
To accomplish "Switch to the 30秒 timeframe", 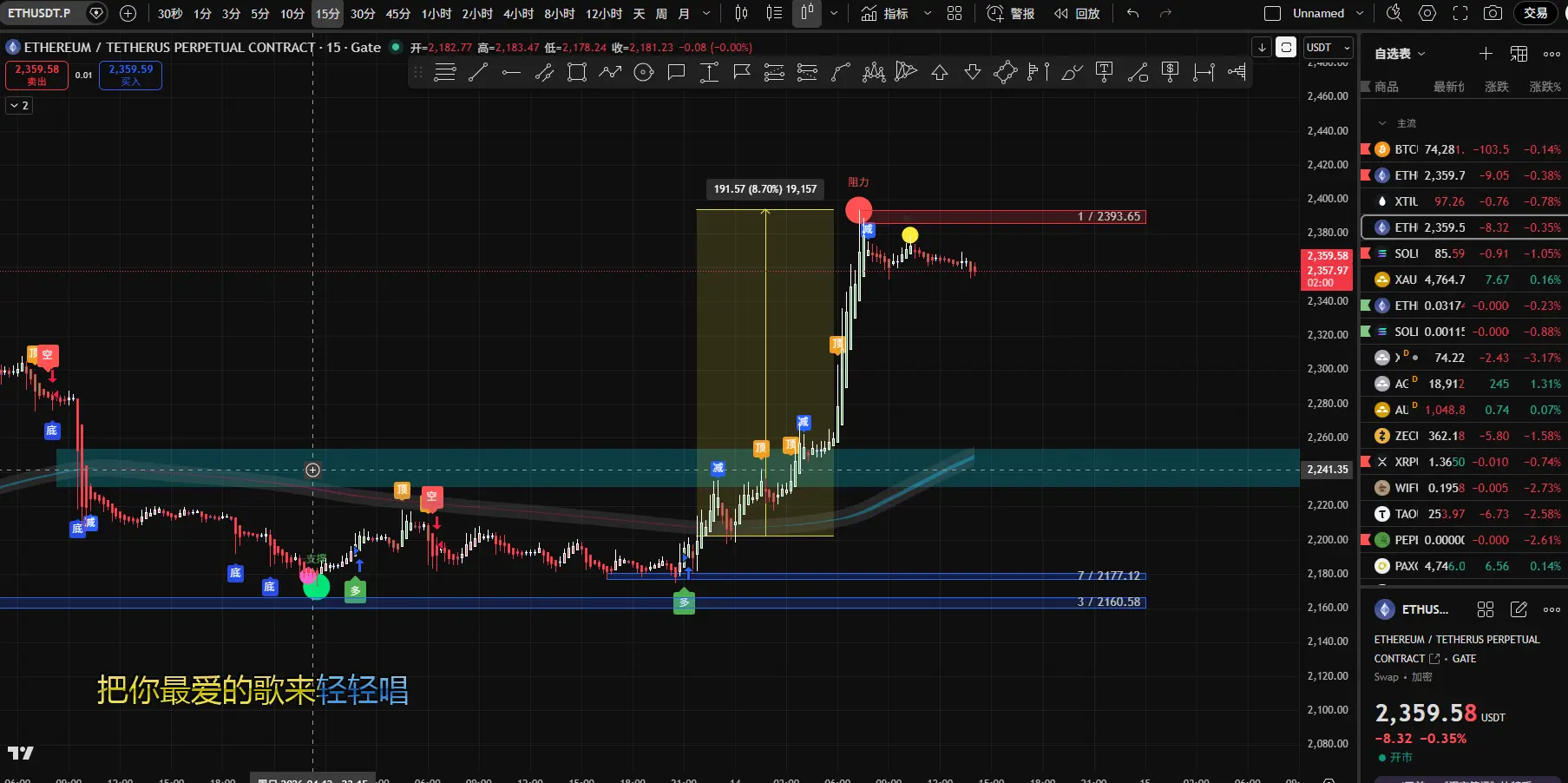I will coord(170,13).
